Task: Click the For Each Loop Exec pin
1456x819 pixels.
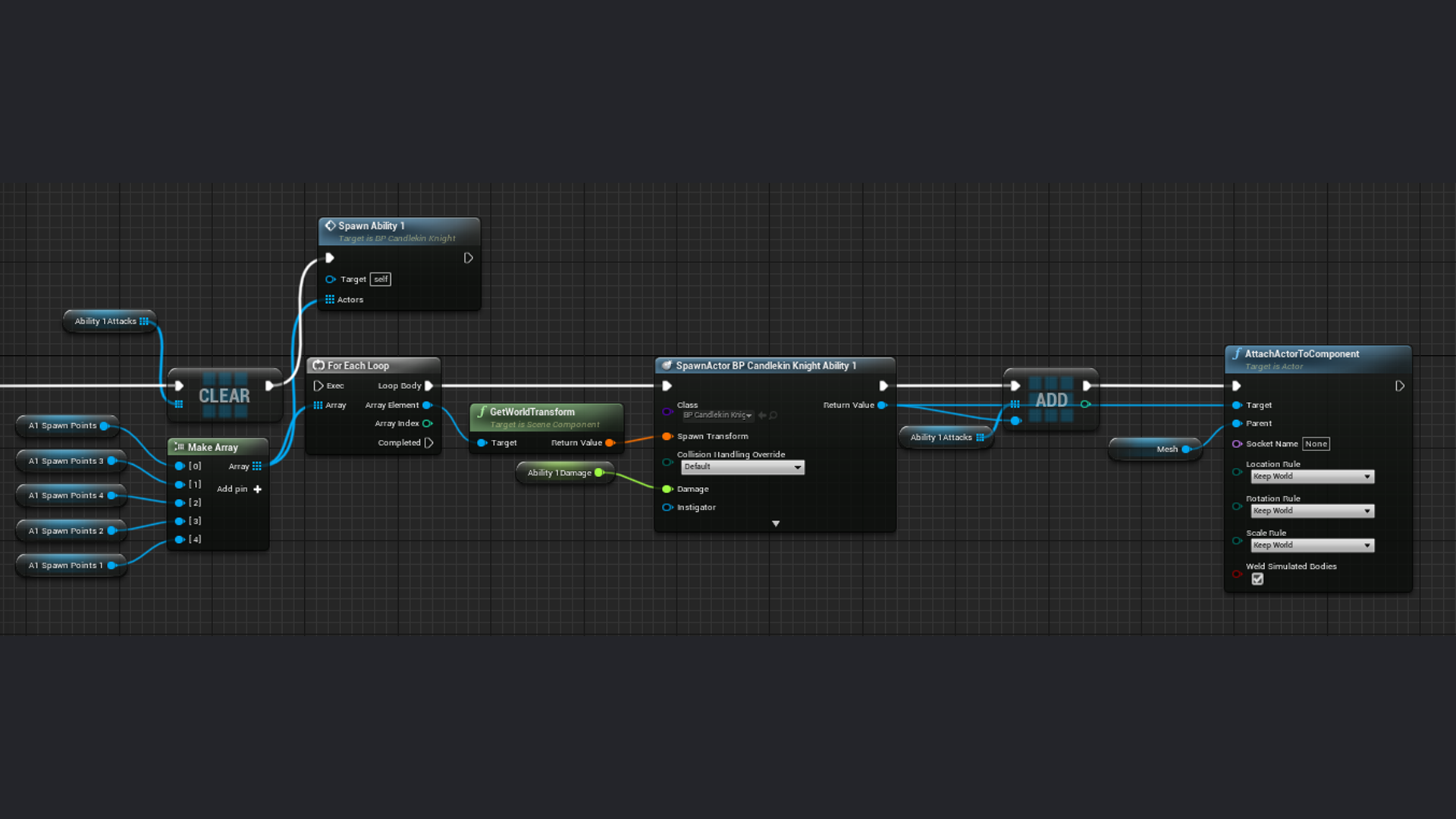Action: (x=318, y=386)
